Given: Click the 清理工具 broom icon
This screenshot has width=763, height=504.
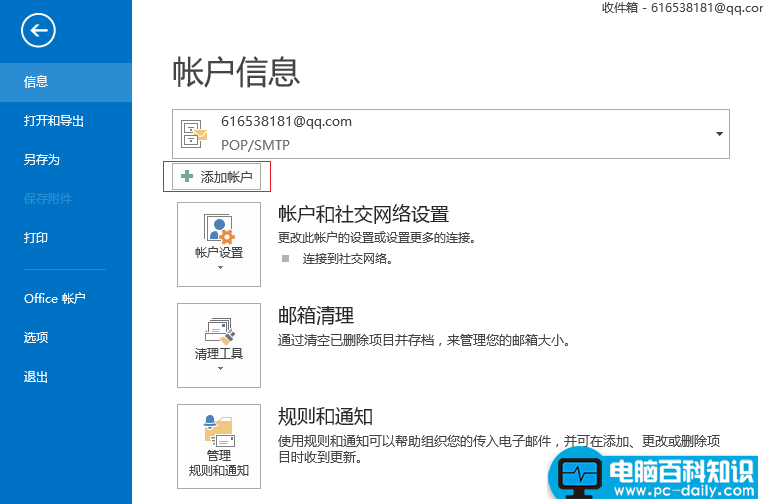Looking at the screenshot, I should 219,330.
